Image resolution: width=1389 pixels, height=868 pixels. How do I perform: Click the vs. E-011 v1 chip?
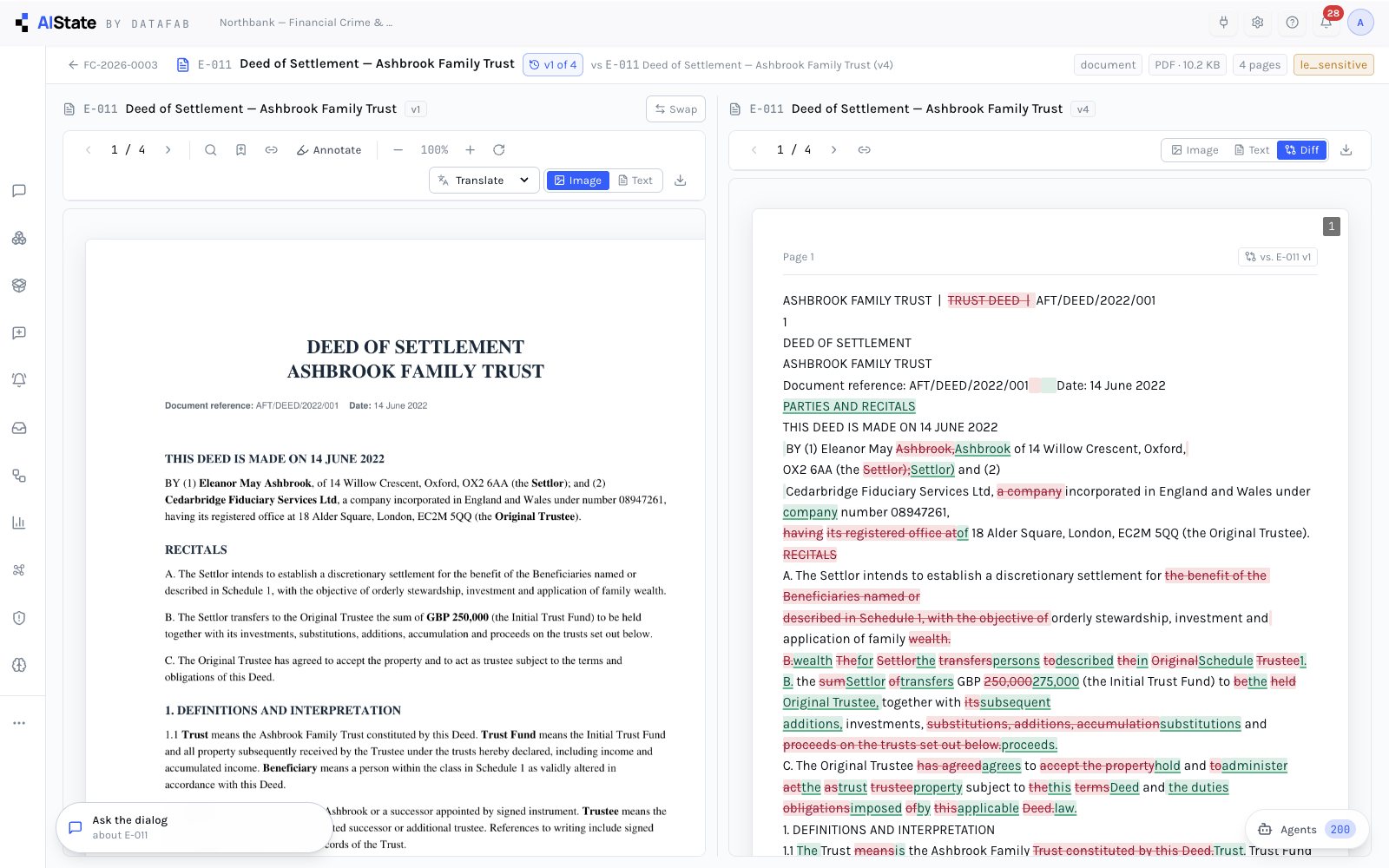[1278, 257]
